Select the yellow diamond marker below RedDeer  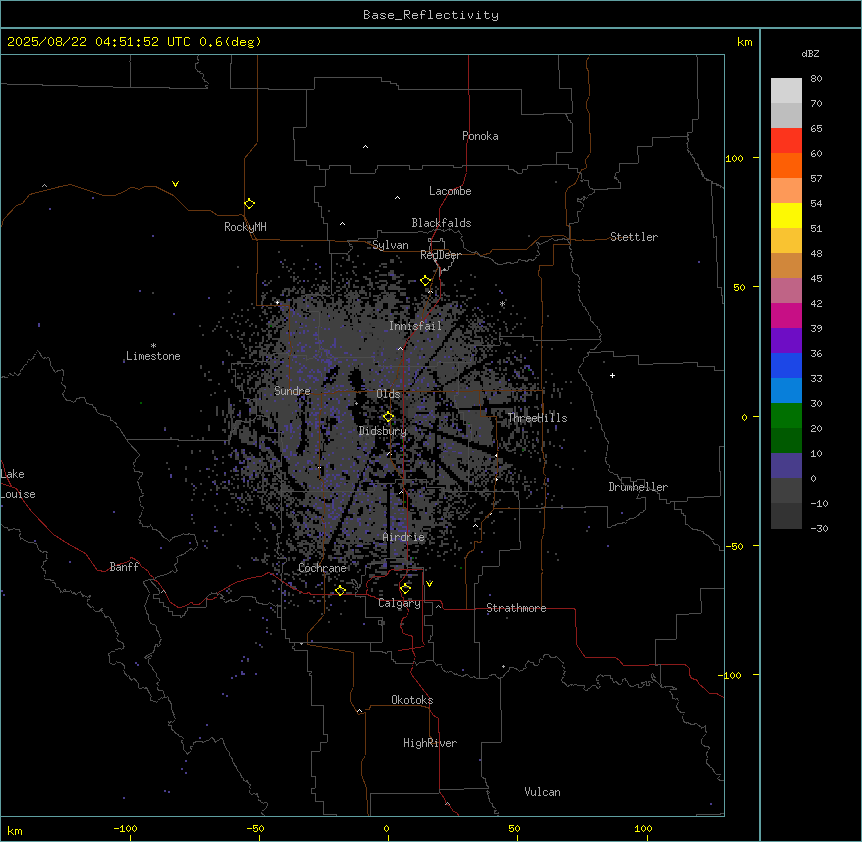pyautogui.click(x=426, y=281)
